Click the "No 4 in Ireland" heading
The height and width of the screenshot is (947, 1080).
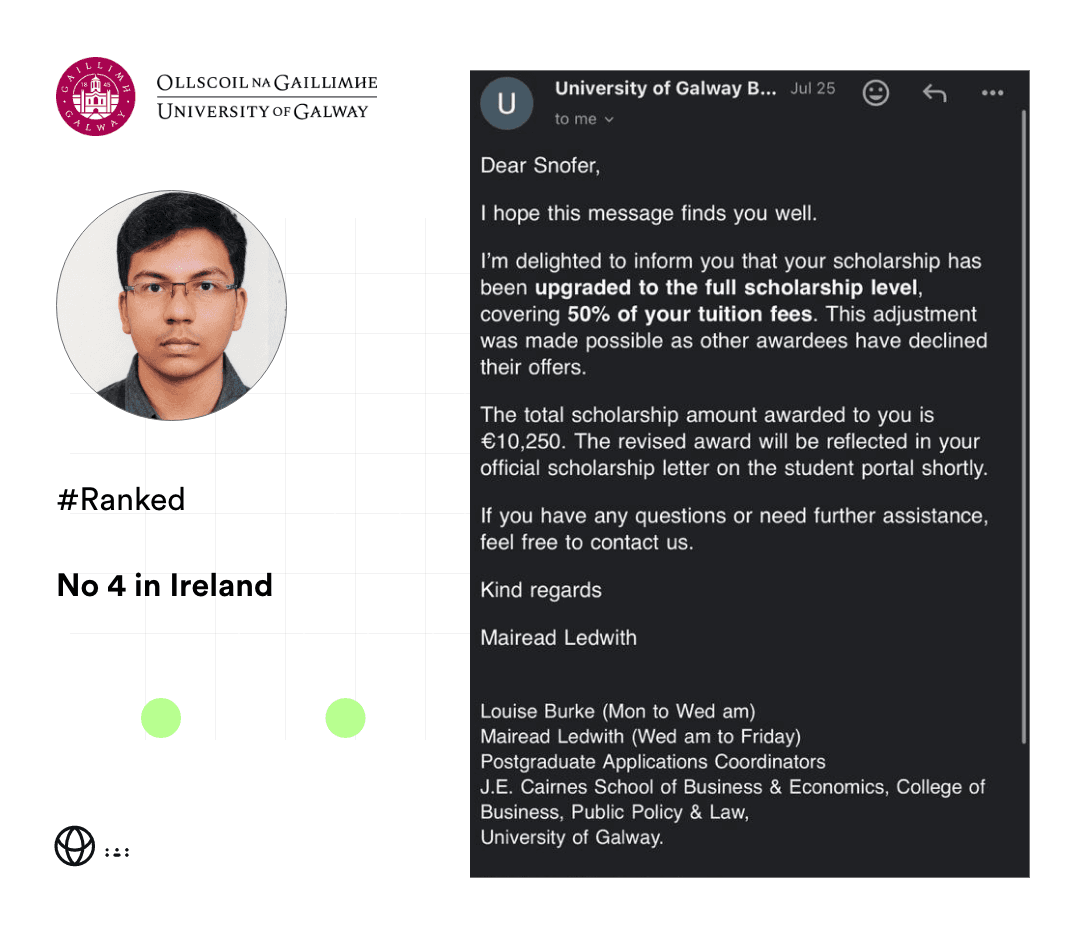pos(165,585)
